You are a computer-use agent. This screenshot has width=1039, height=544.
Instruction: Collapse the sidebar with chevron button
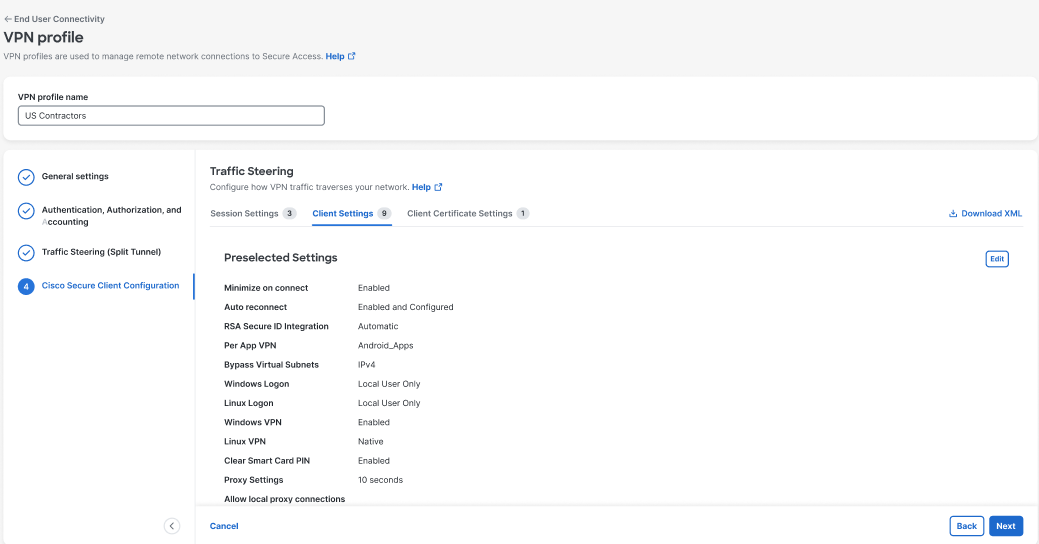[172, 526]
